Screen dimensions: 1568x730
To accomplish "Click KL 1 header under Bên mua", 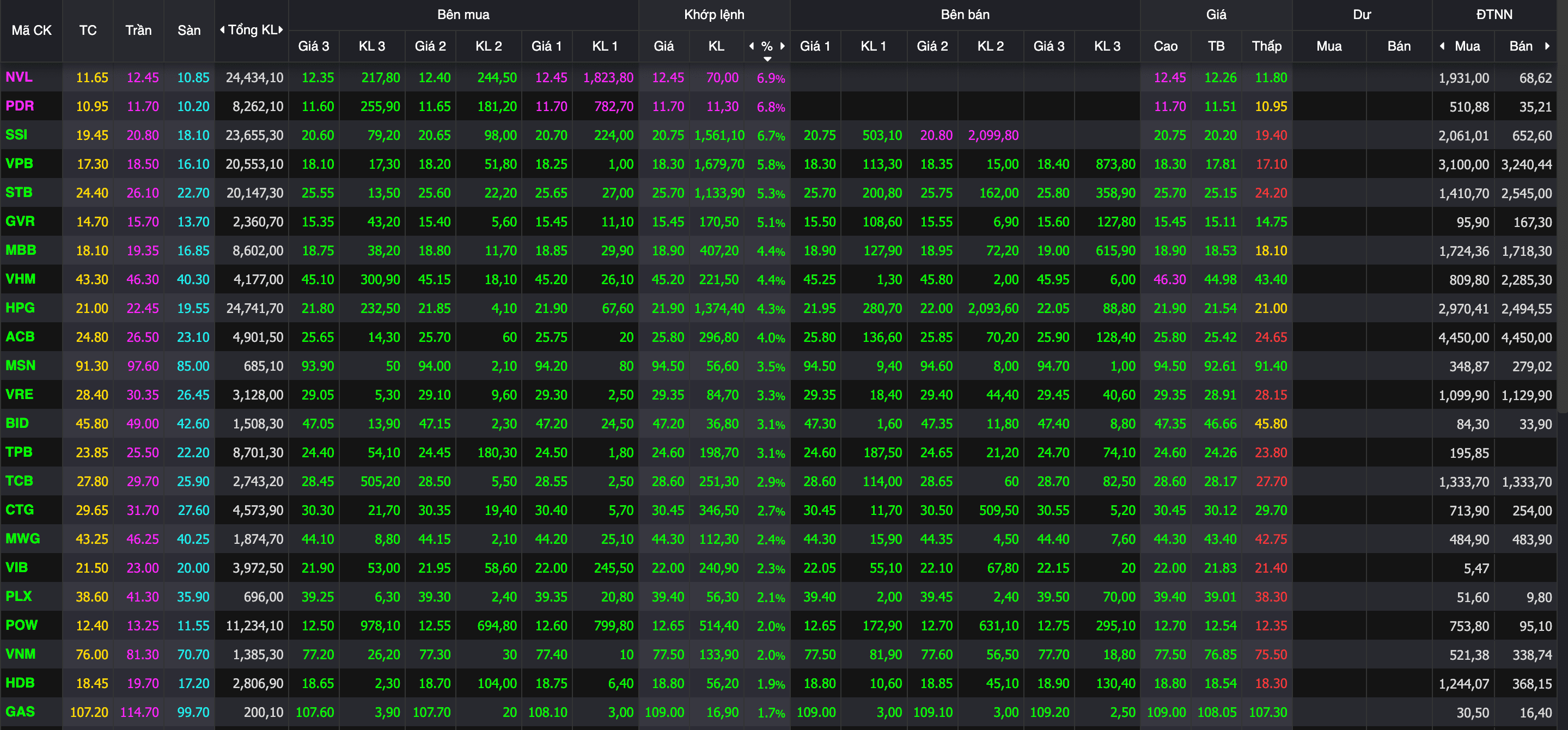I will 605,46.
